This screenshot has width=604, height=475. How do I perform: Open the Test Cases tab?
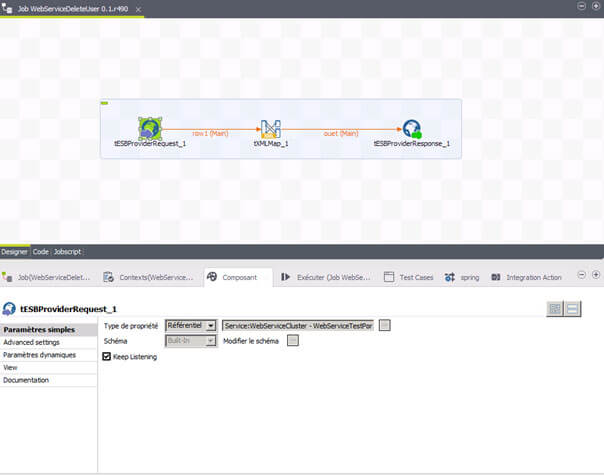coord(409,277)
